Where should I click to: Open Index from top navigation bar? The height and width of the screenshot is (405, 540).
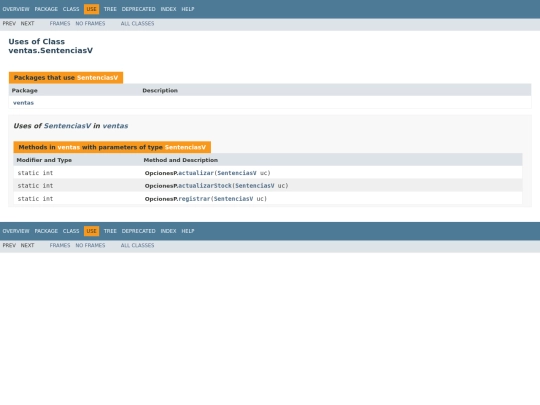click(x=168, y=9)
